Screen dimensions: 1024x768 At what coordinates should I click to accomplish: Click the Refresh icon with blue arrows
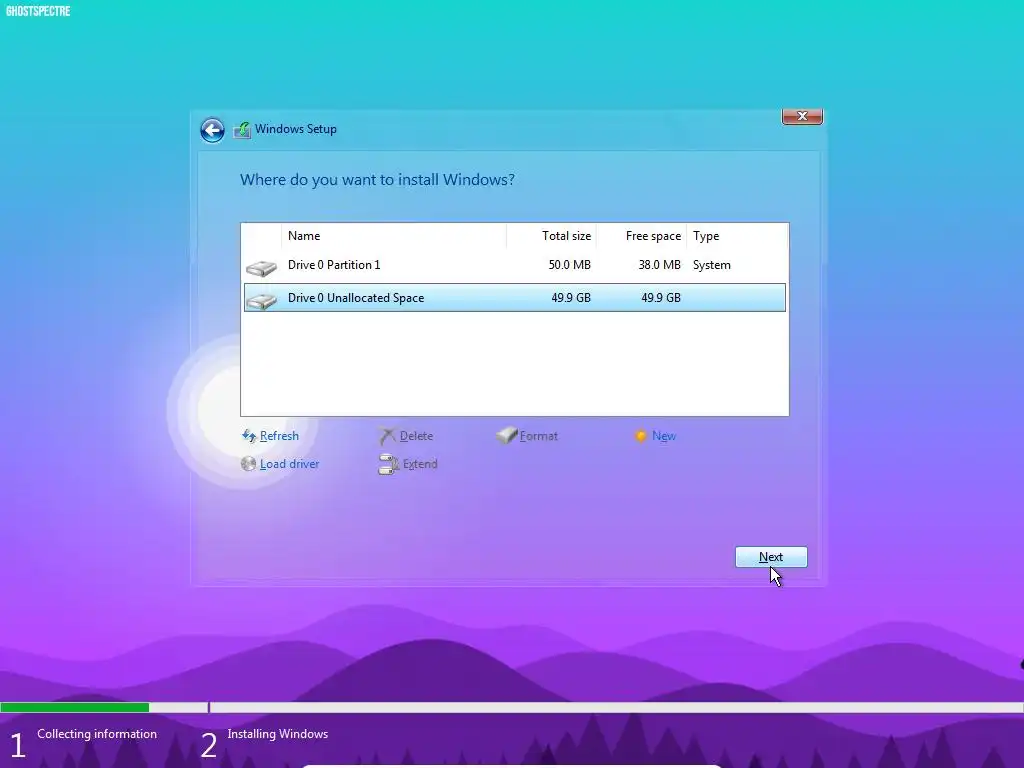click(249, 436)
